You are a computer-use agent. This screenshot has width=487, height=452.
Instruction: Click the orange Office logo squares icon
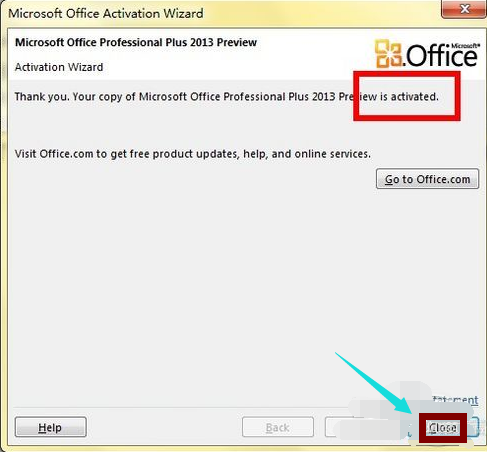pos(388,53)
